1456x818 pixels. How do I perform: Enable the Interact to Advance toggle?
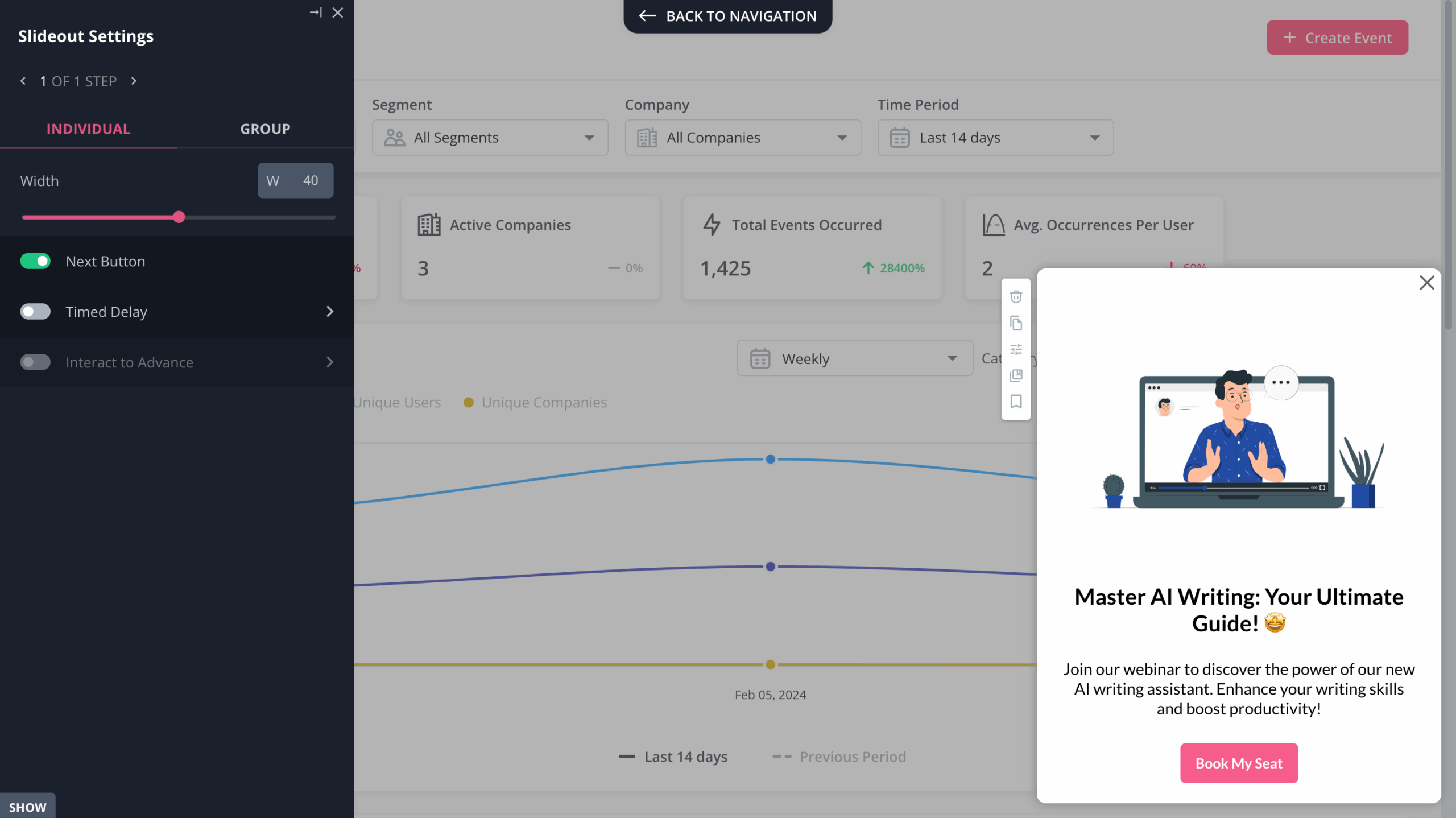(x=35, y=362)
